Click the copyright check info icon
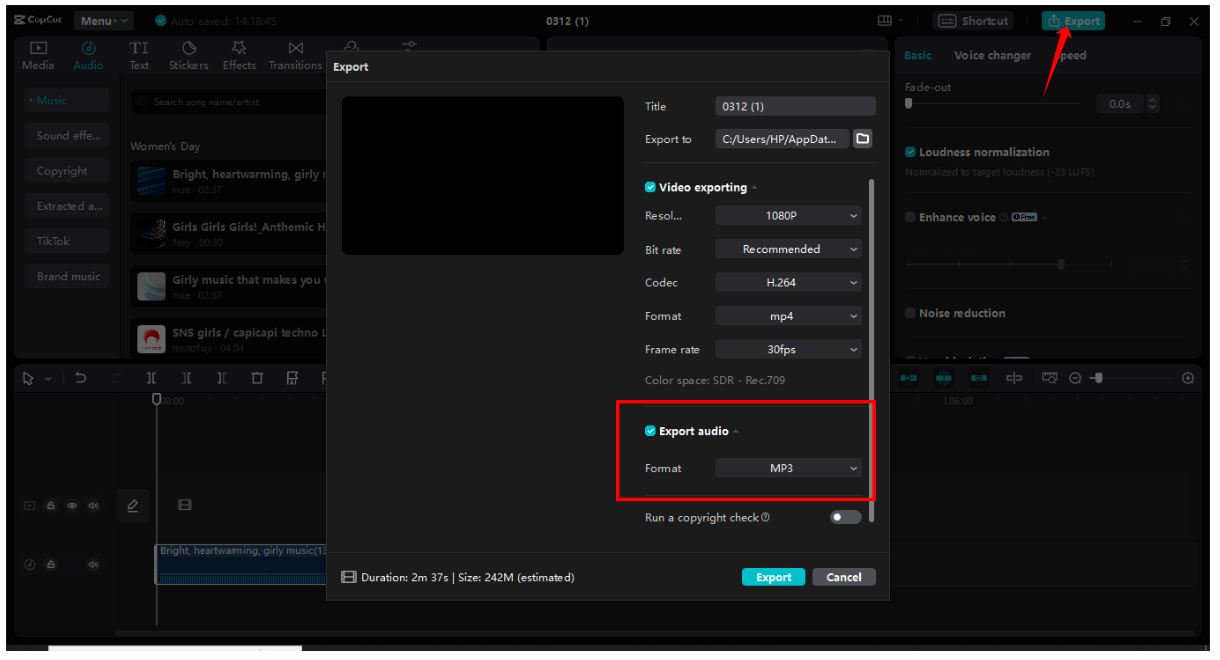 (765, 518)
